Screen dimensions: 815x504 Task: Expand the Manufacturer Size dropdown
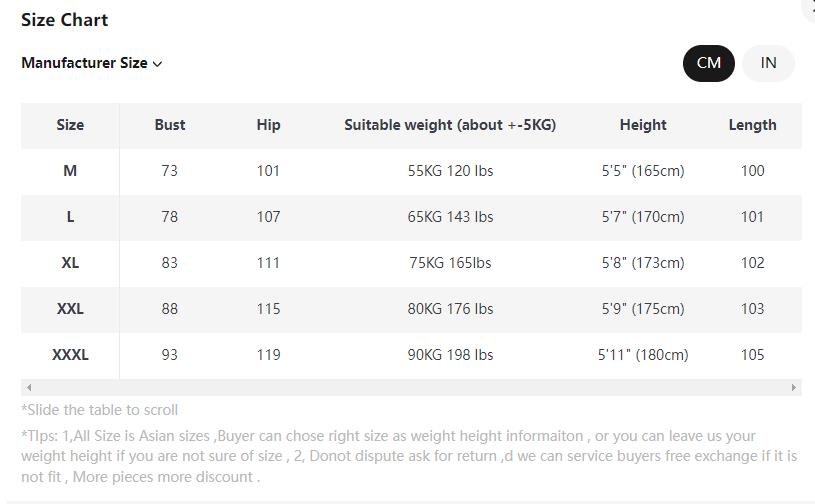click(x=92, y=63)
